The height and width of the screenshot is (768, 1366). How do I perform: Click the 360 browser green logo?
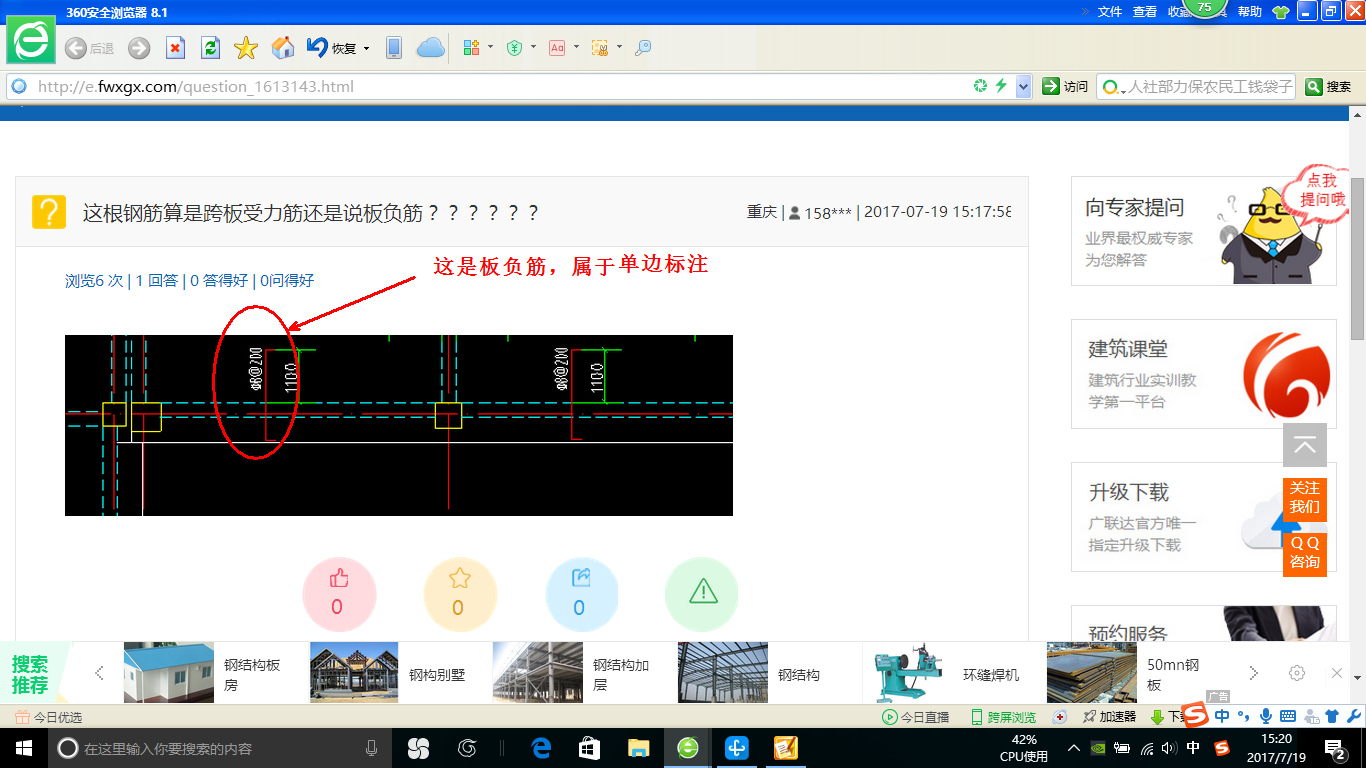31,40
